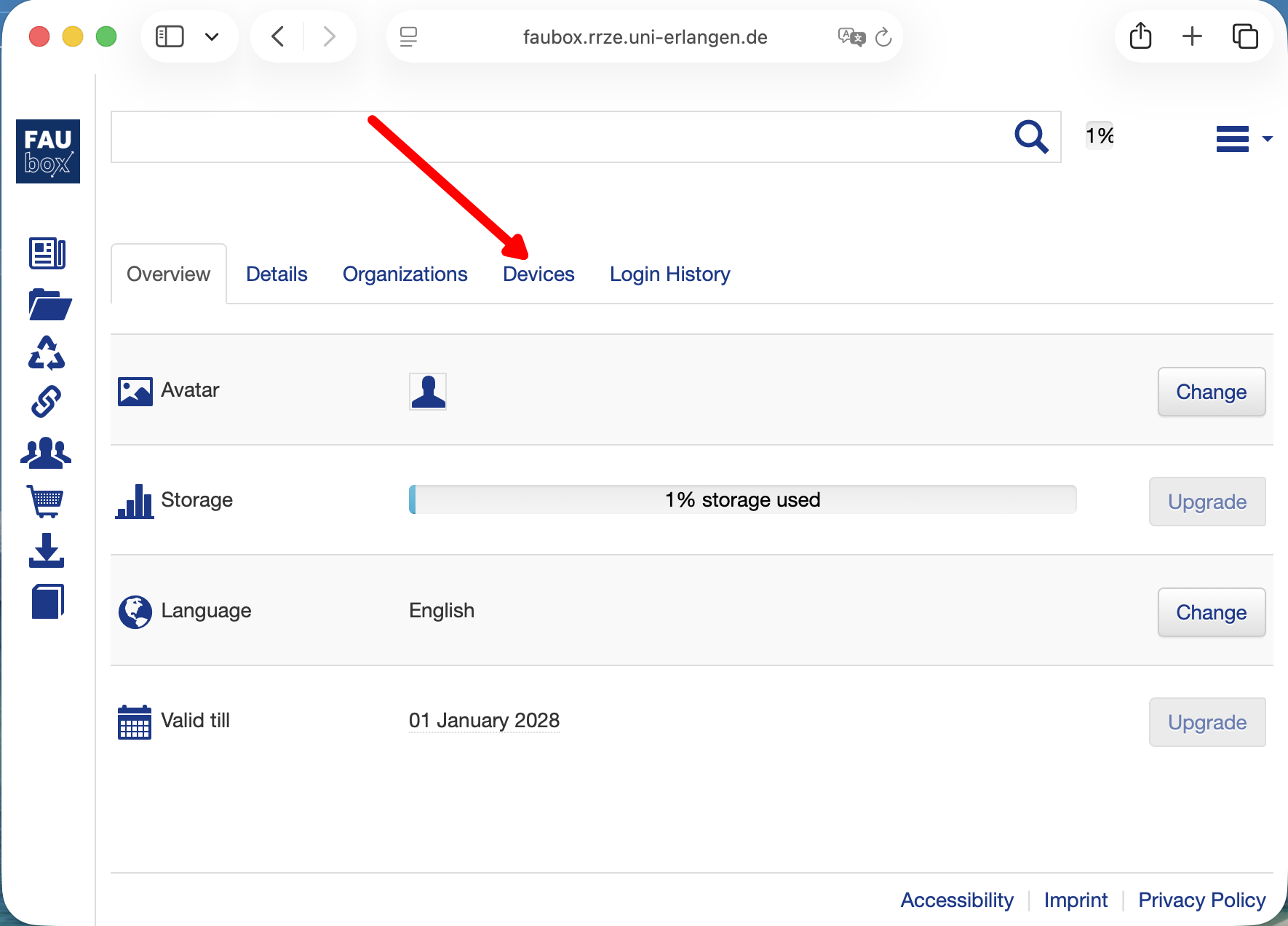
Task: Open the Privacy Policy link
Action: 1201,901
